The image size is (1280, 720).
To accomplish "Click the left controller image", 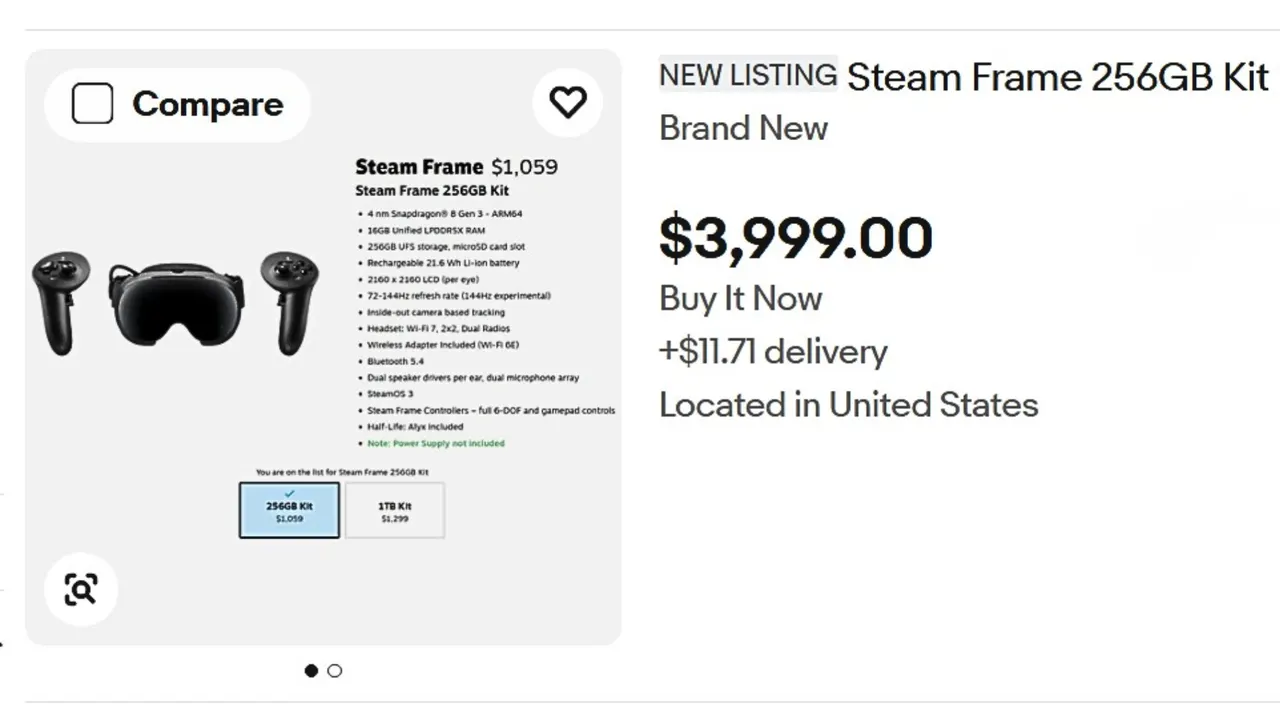I will (61, 303).
